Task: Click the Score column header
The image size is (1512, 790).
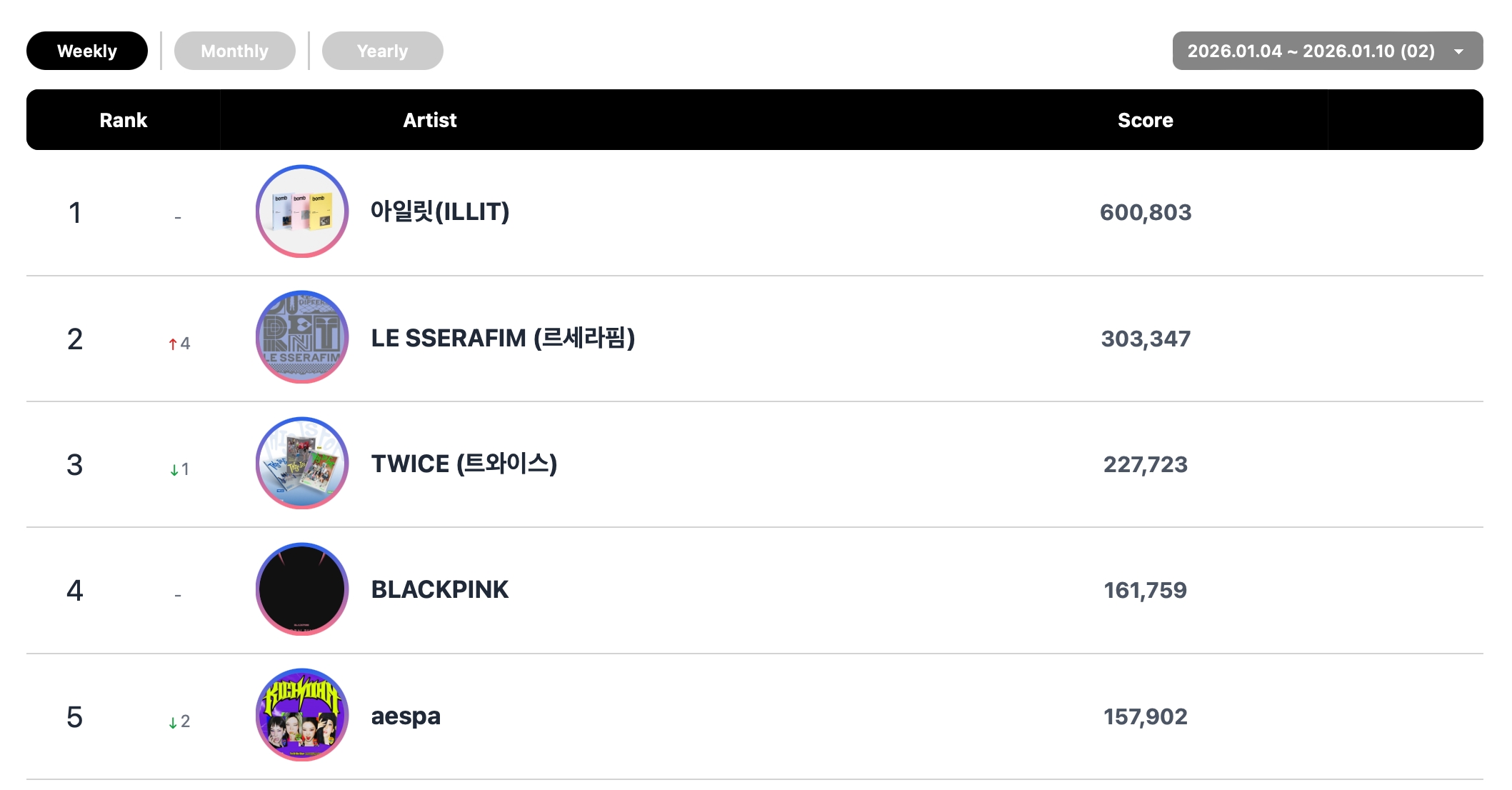Action: pyautogui.click(x=1145, y=120)
